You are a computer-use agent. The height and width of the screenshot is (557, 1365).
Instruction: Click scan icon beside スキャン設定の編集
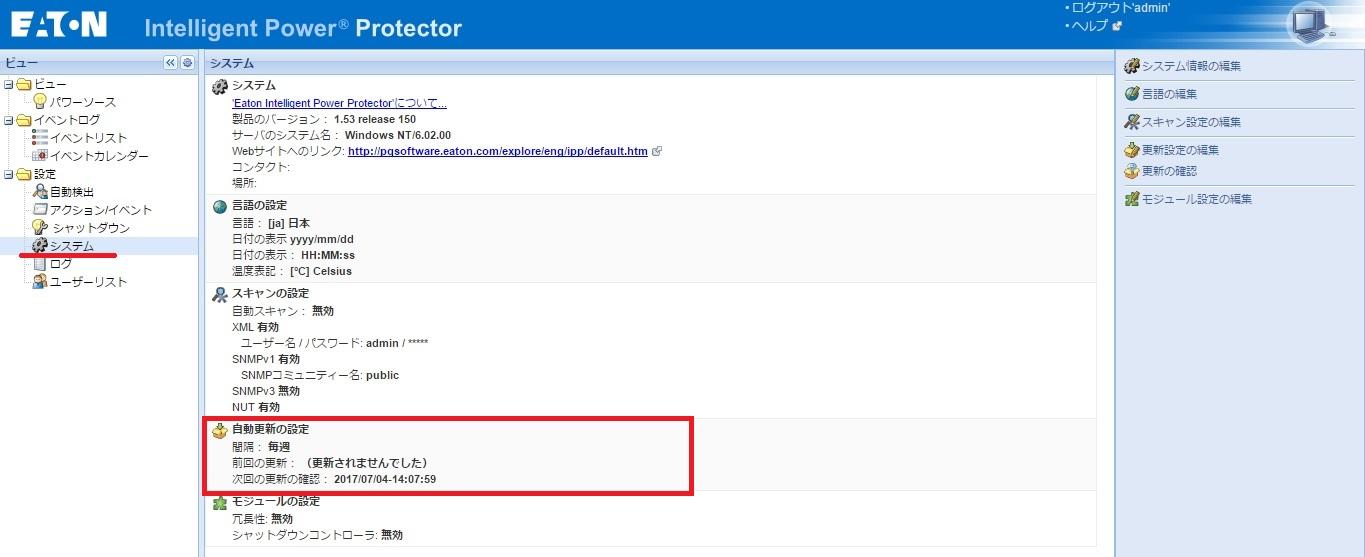point(1132,122)
